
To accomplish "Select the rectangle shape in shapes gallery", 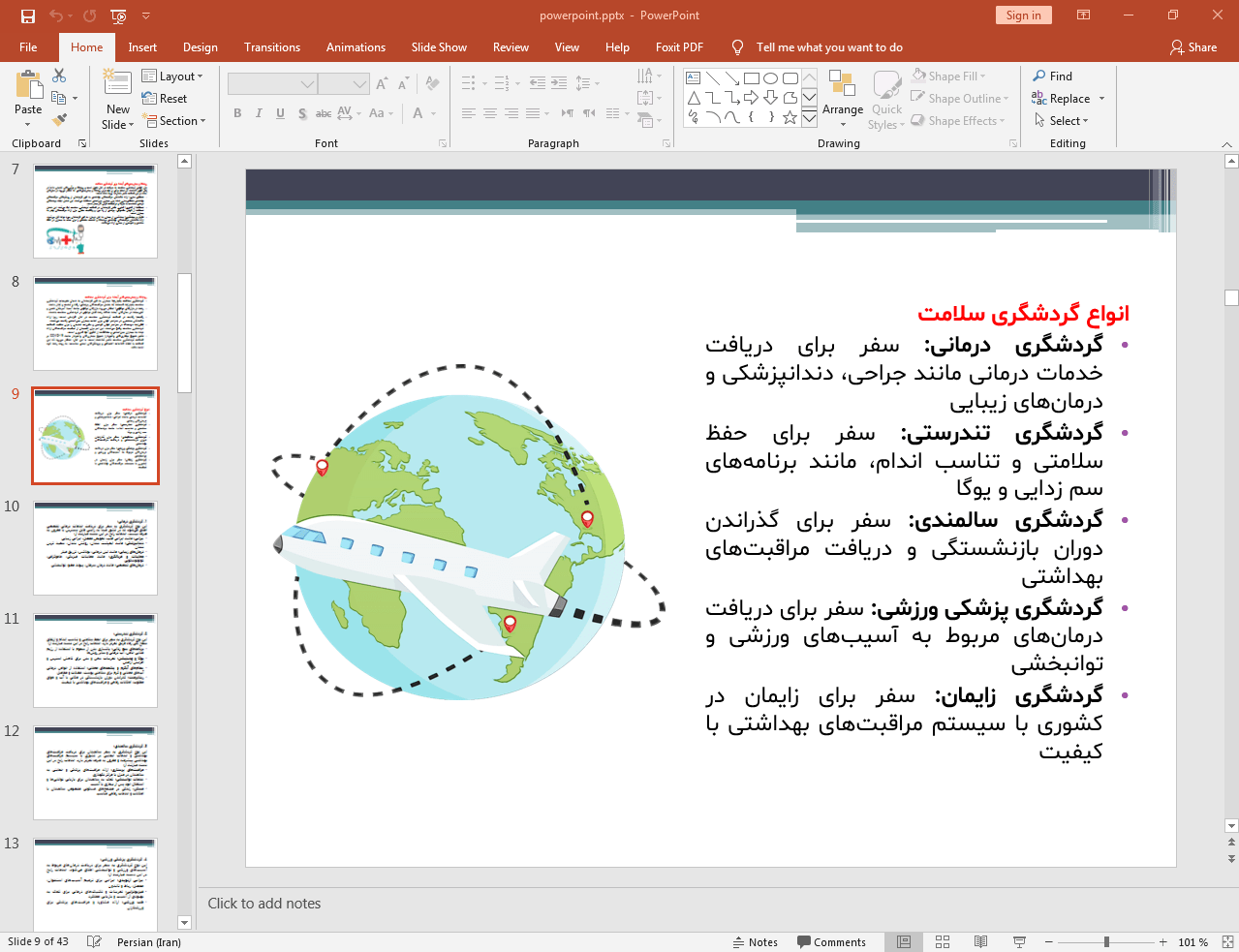I will [751, 78].
